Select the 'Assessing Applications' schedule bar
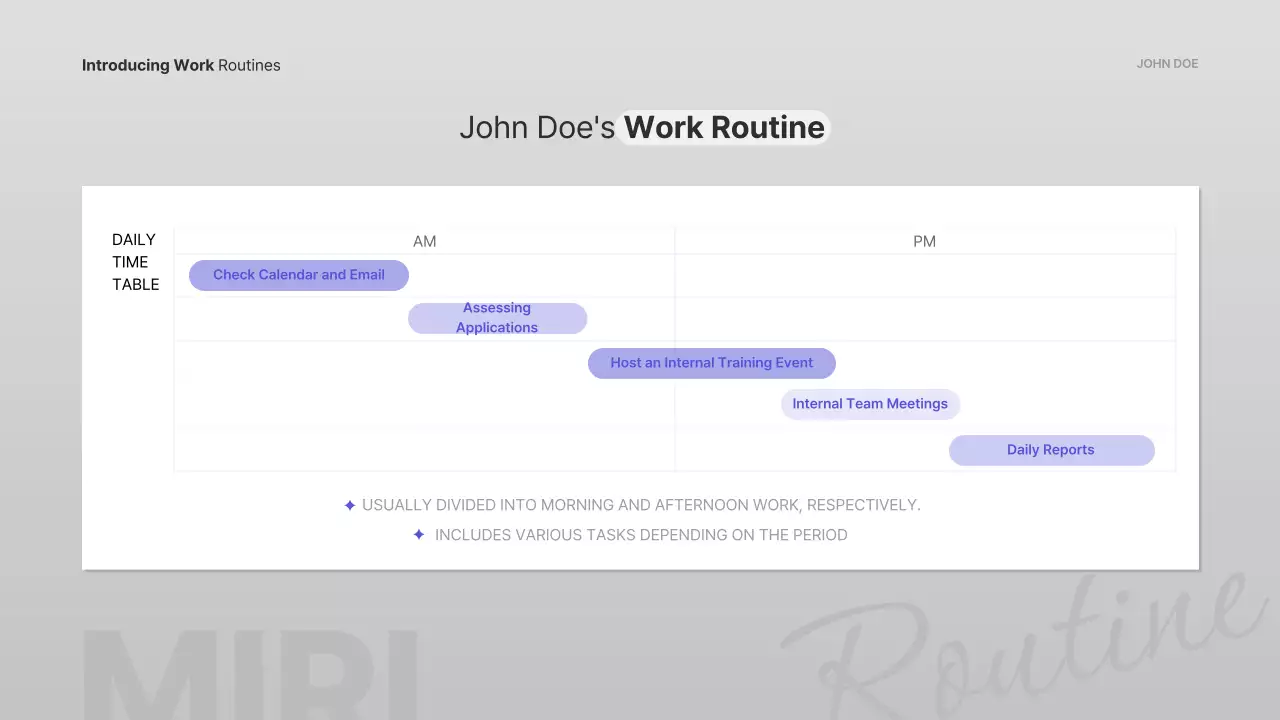Screen dimensions: 1280x720 (497, 318)
